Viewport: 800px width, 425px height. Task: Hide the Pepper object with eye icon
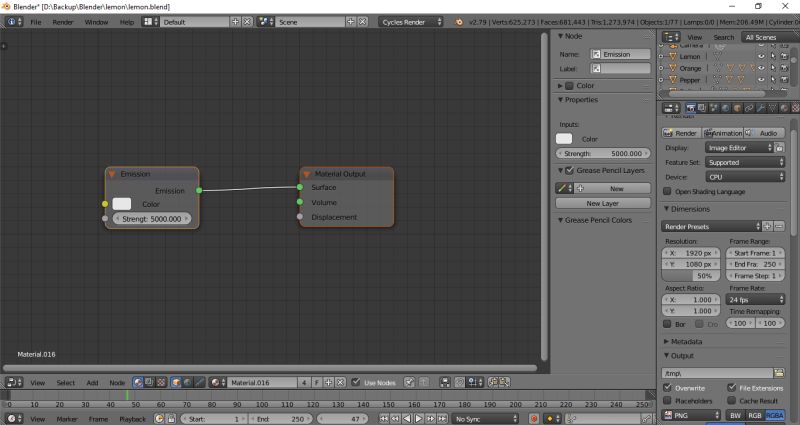click(x=761, y=80)
